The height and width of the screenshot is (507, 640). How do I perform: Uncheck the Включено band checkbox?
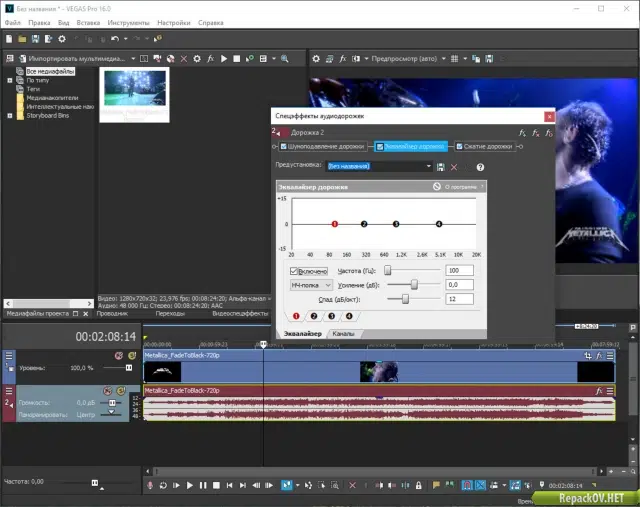pyautogui.click(x=293, y=271)
